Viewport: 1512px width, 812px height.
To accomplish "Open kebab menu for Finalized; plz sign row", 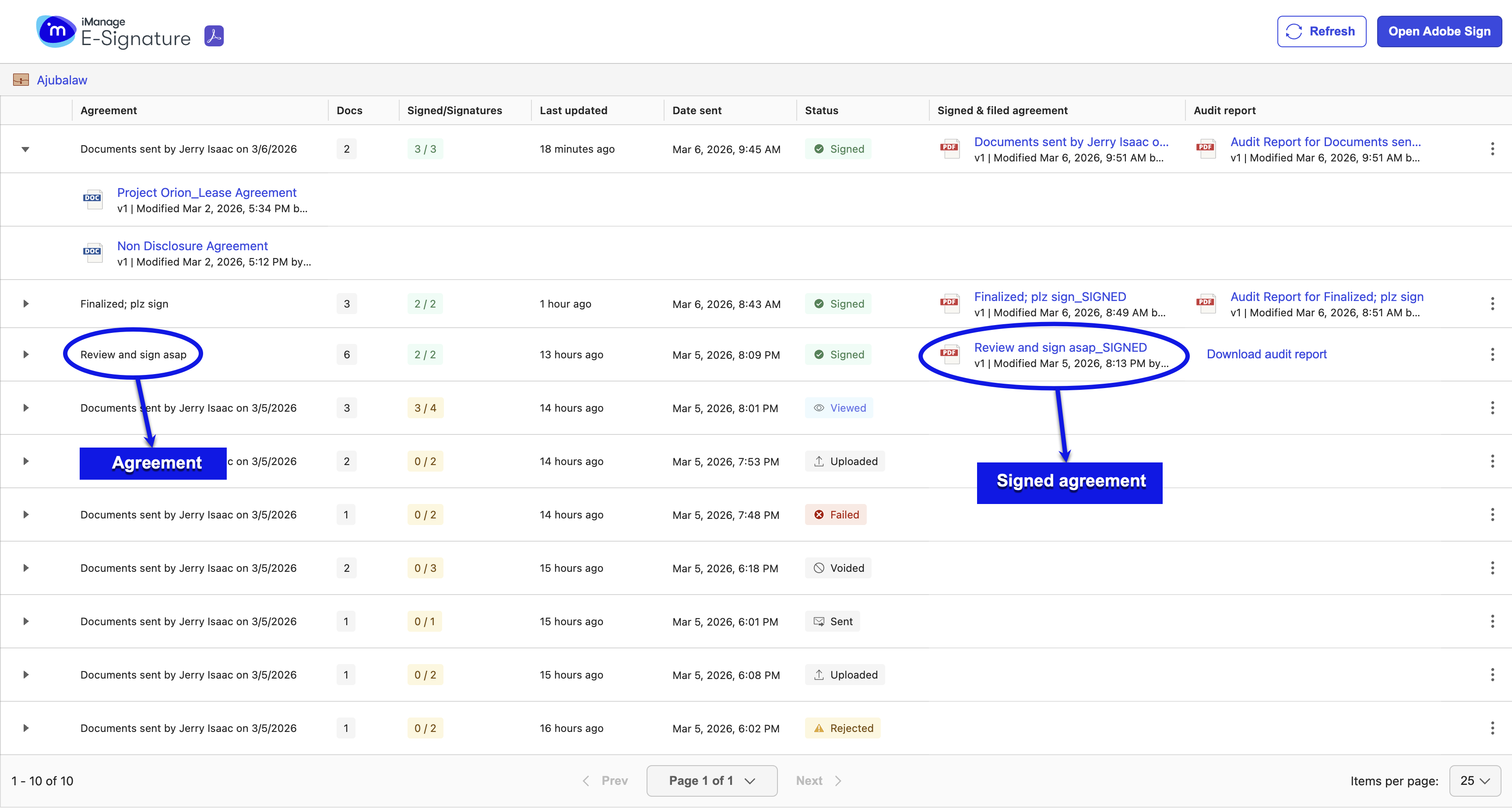I will pos(1492,304).
